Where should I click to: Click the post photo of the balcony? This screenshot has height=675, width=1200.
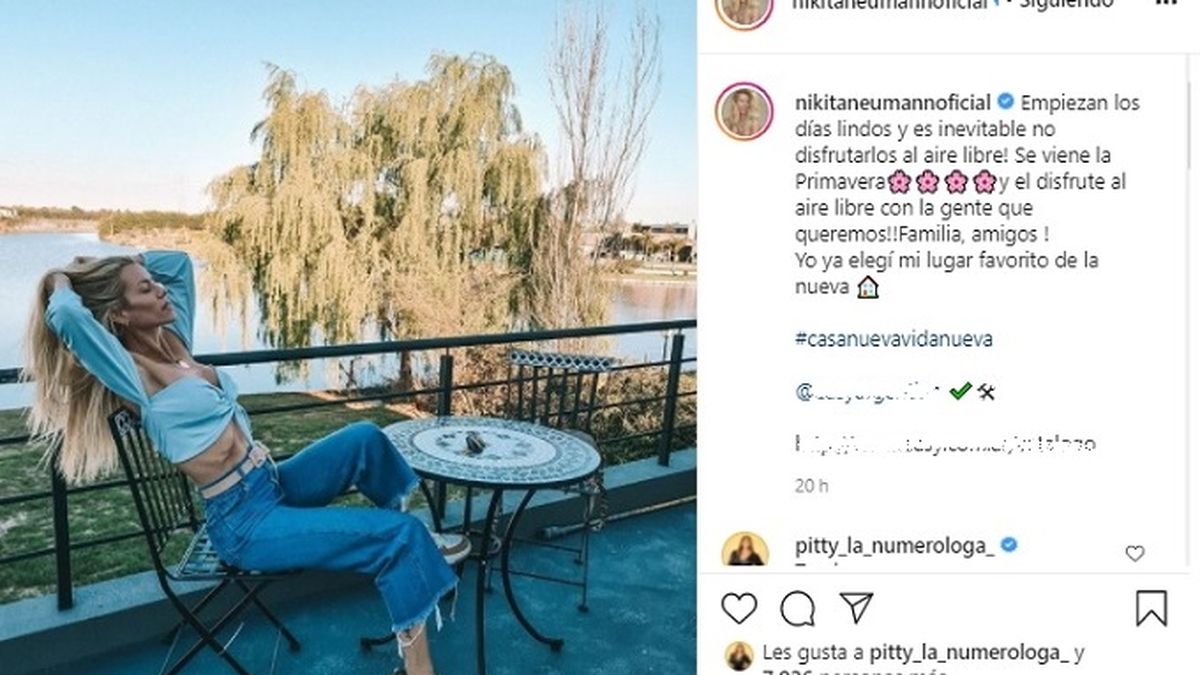tap(348, 337)
